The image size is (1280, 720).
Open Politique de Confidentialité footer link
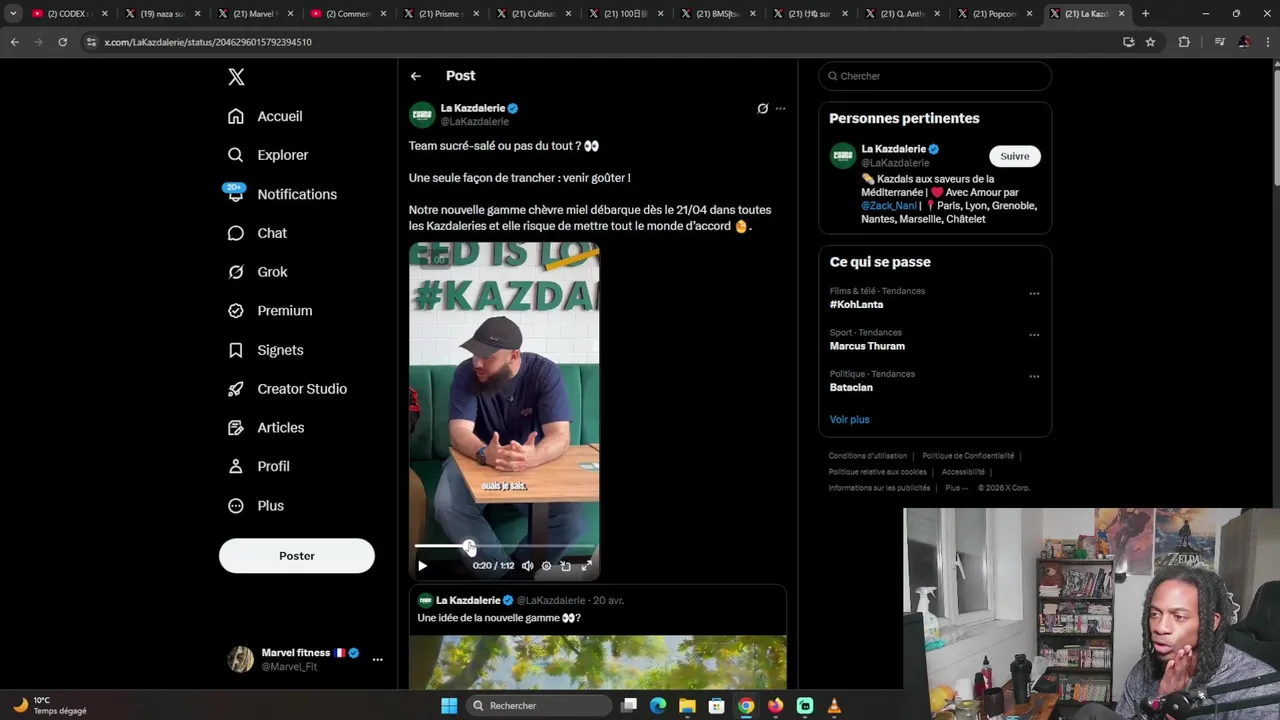[x=968, y=456]
